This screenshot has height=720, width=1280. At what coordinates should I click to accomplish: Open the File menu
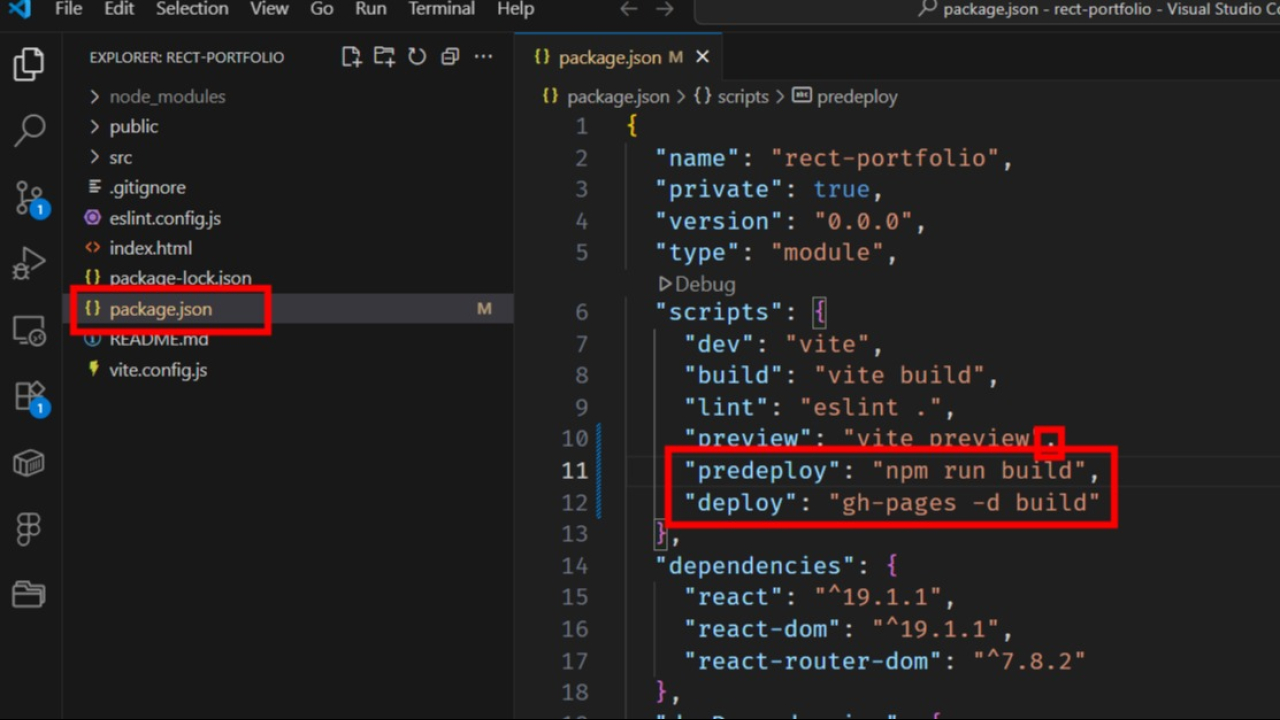point(69,9)
